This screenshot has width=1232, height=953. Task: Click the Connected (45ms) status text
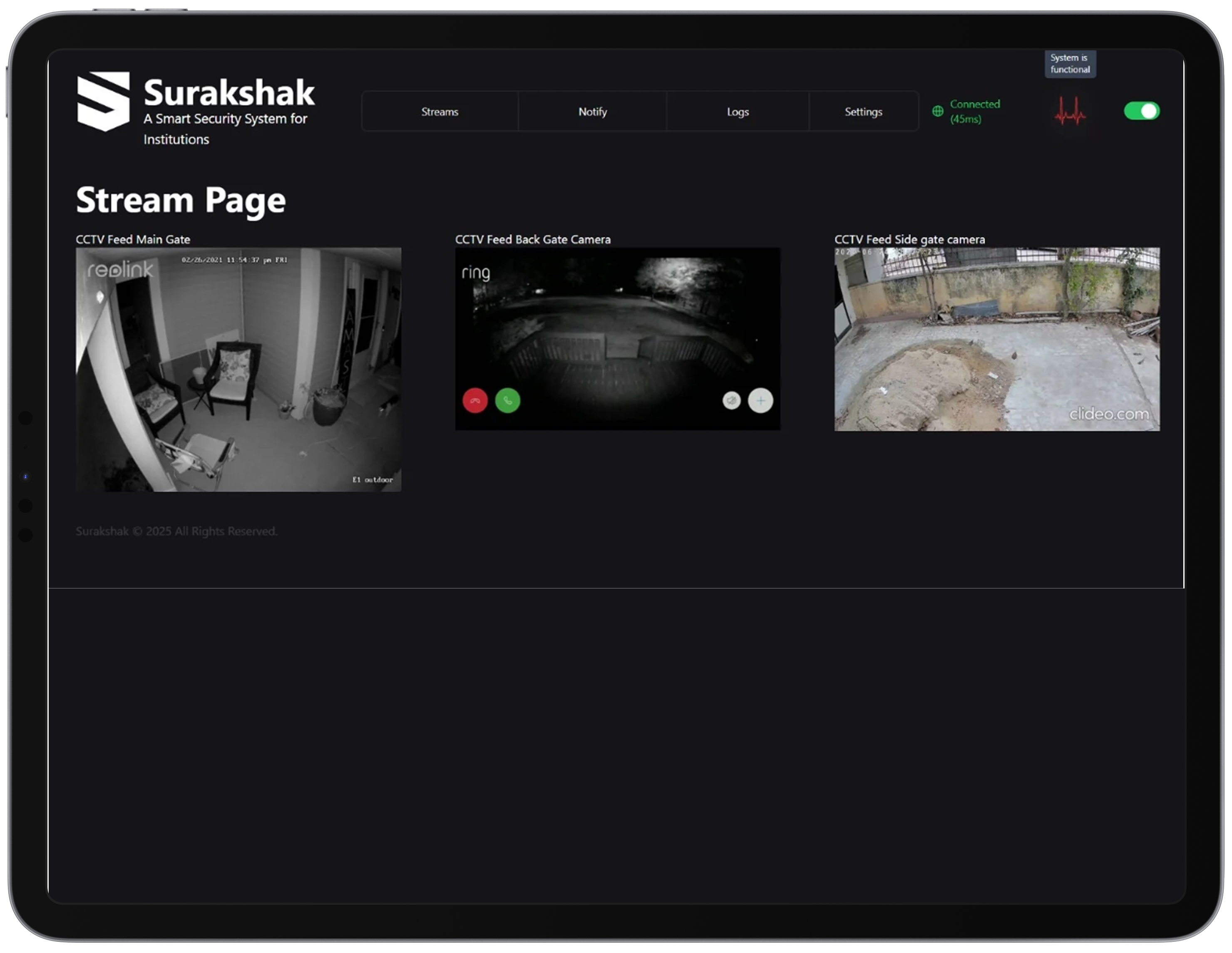coord(975,112)
